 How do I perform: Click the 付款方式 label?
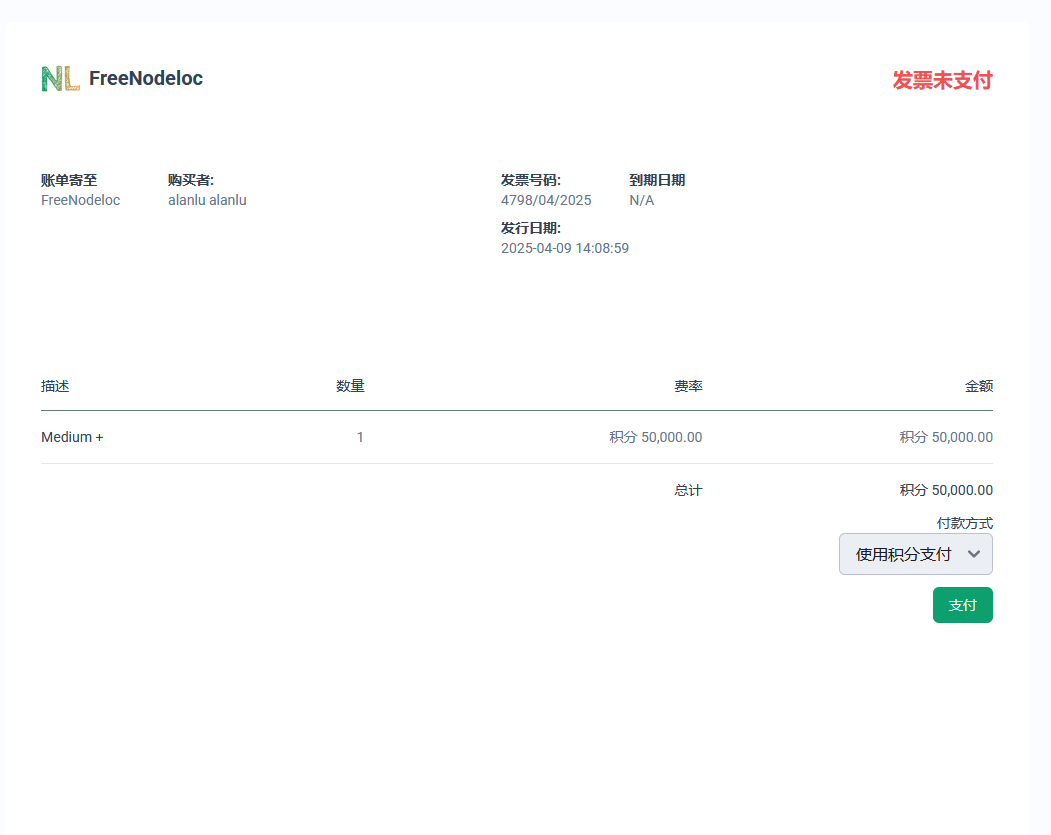tap(965, 523)
